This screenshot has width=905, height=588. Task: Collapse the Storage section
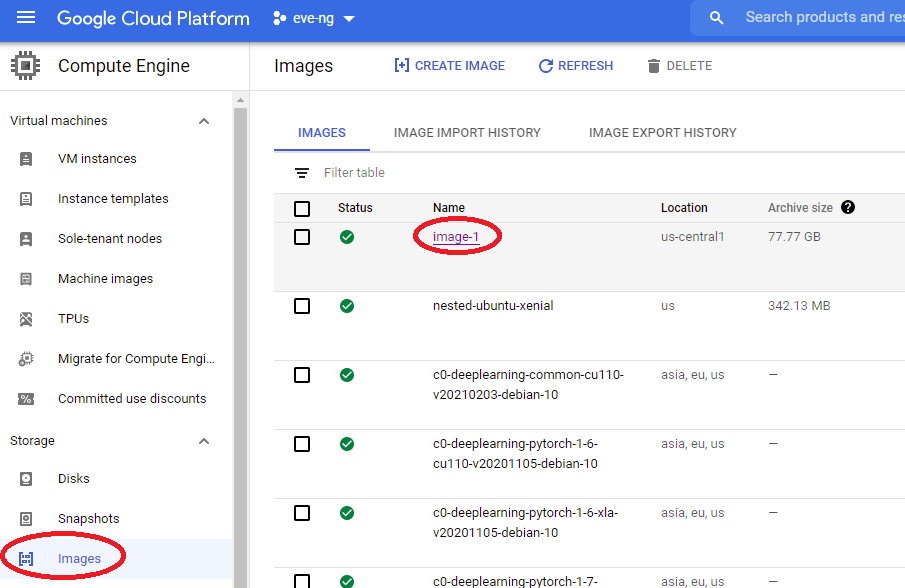204,441
